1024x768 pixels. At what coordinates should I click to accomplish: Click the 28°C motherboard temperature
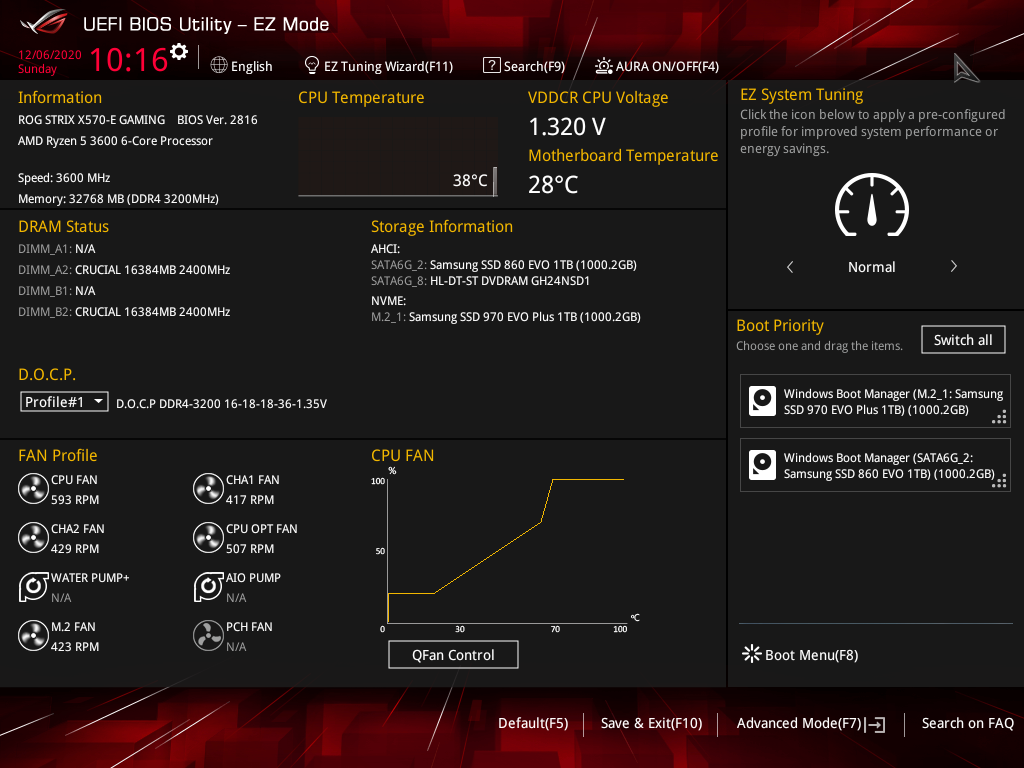click(x=553, y=185)
